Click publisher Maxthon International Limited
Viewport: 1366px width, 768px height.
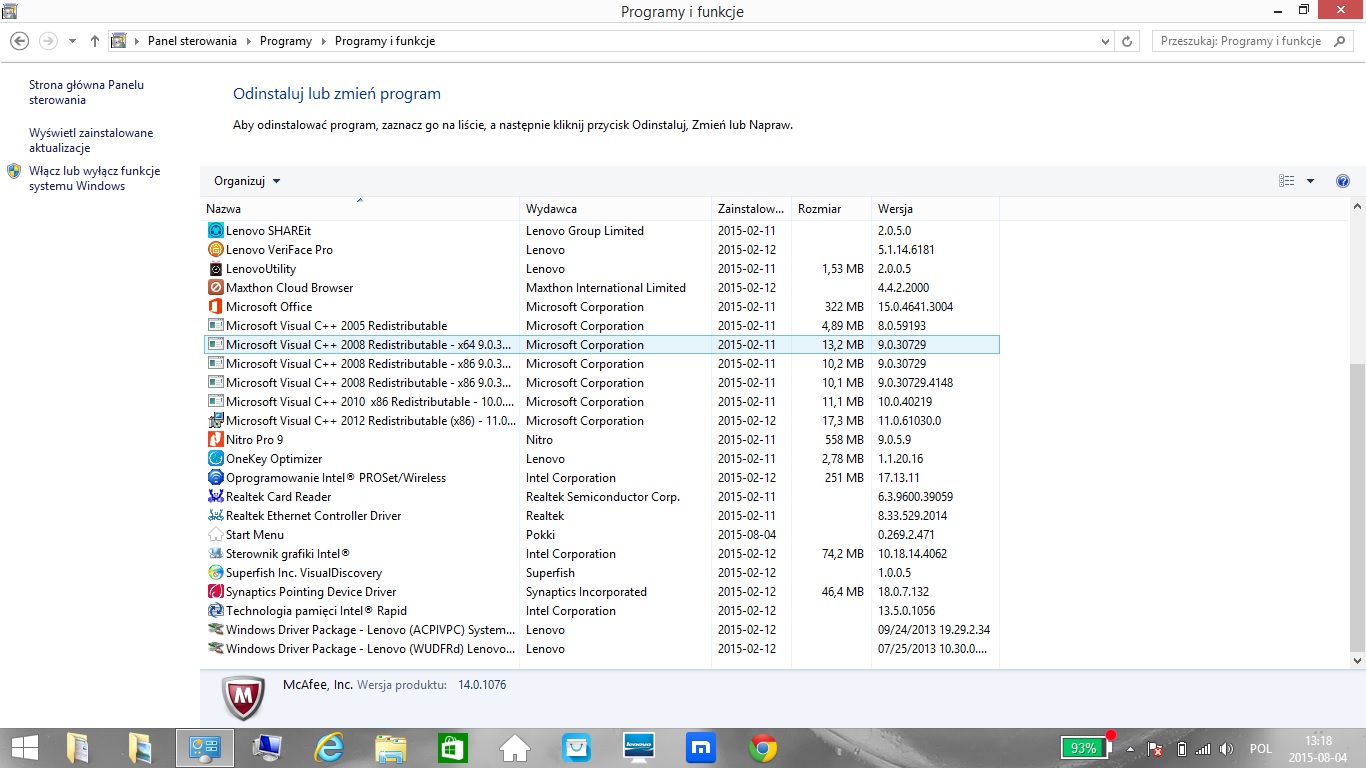coord(606,288)
